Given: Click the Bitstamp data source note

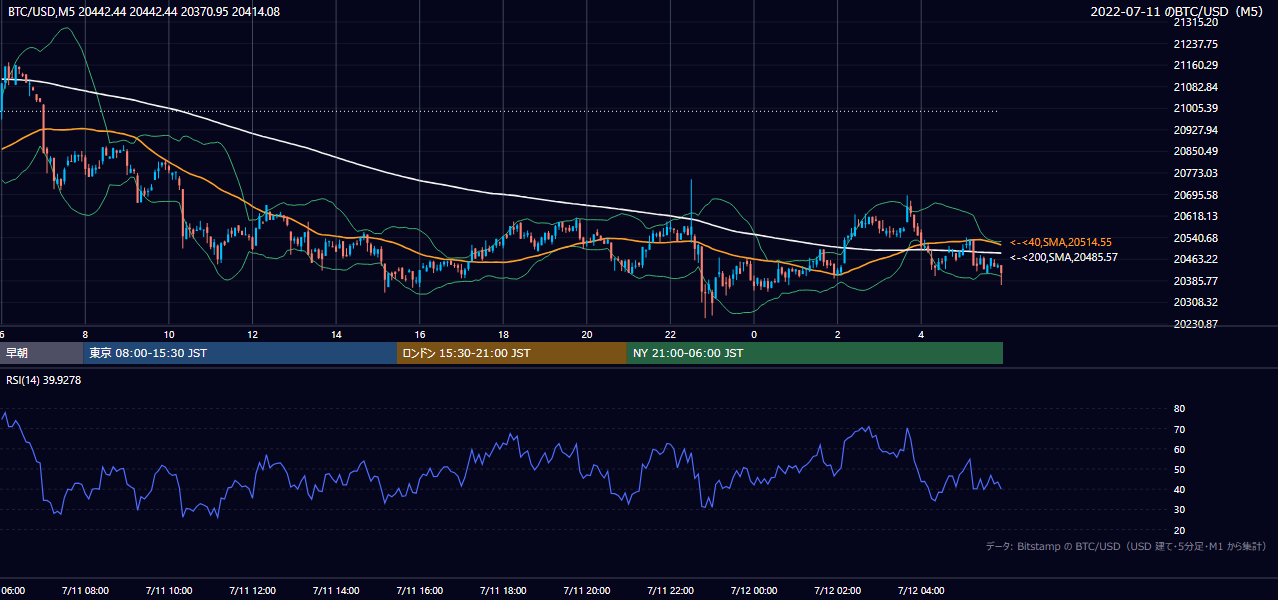Looking at the screenshot, I should (1126, 547).
